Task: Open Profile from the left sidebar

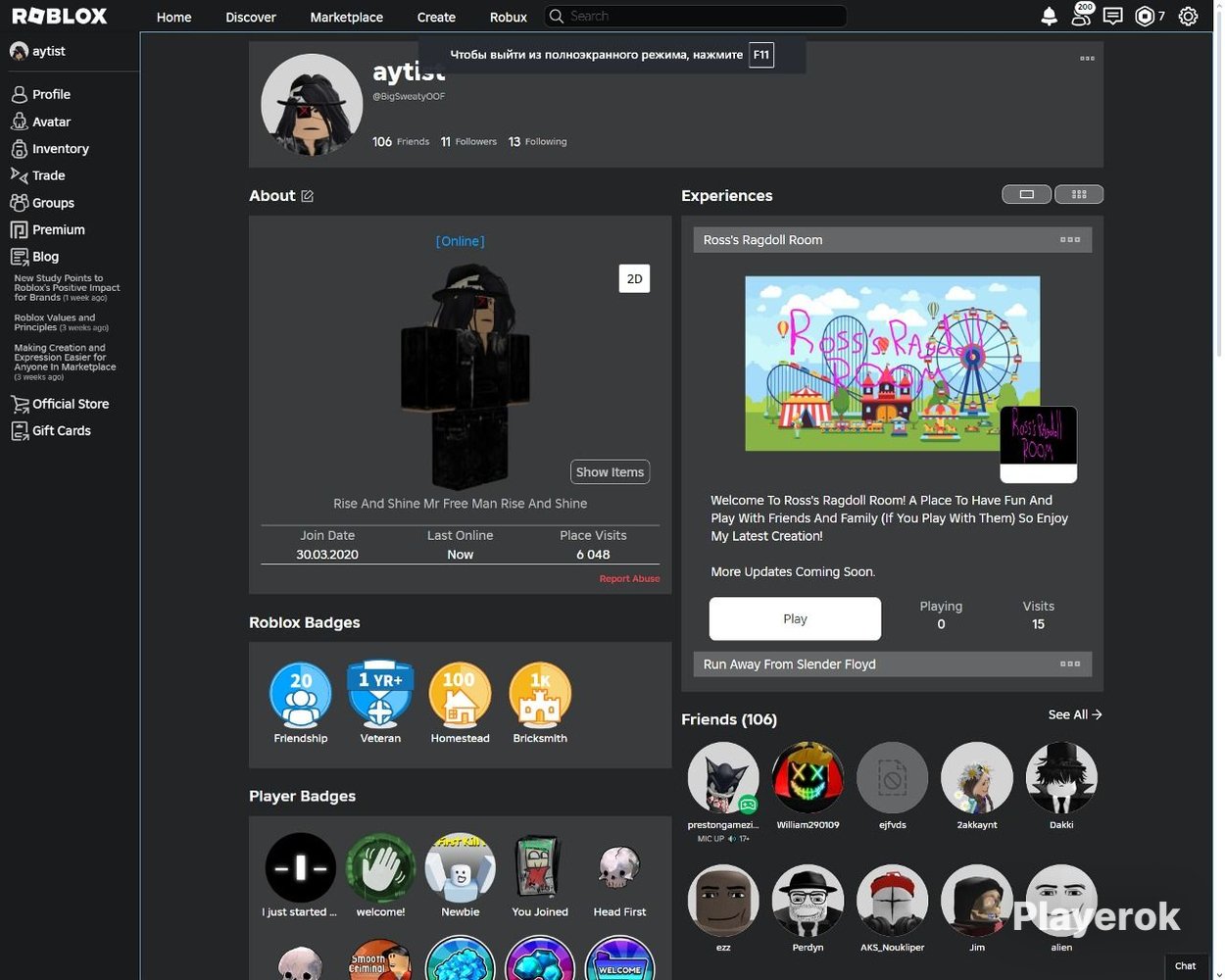Action: tap(40, 95)
